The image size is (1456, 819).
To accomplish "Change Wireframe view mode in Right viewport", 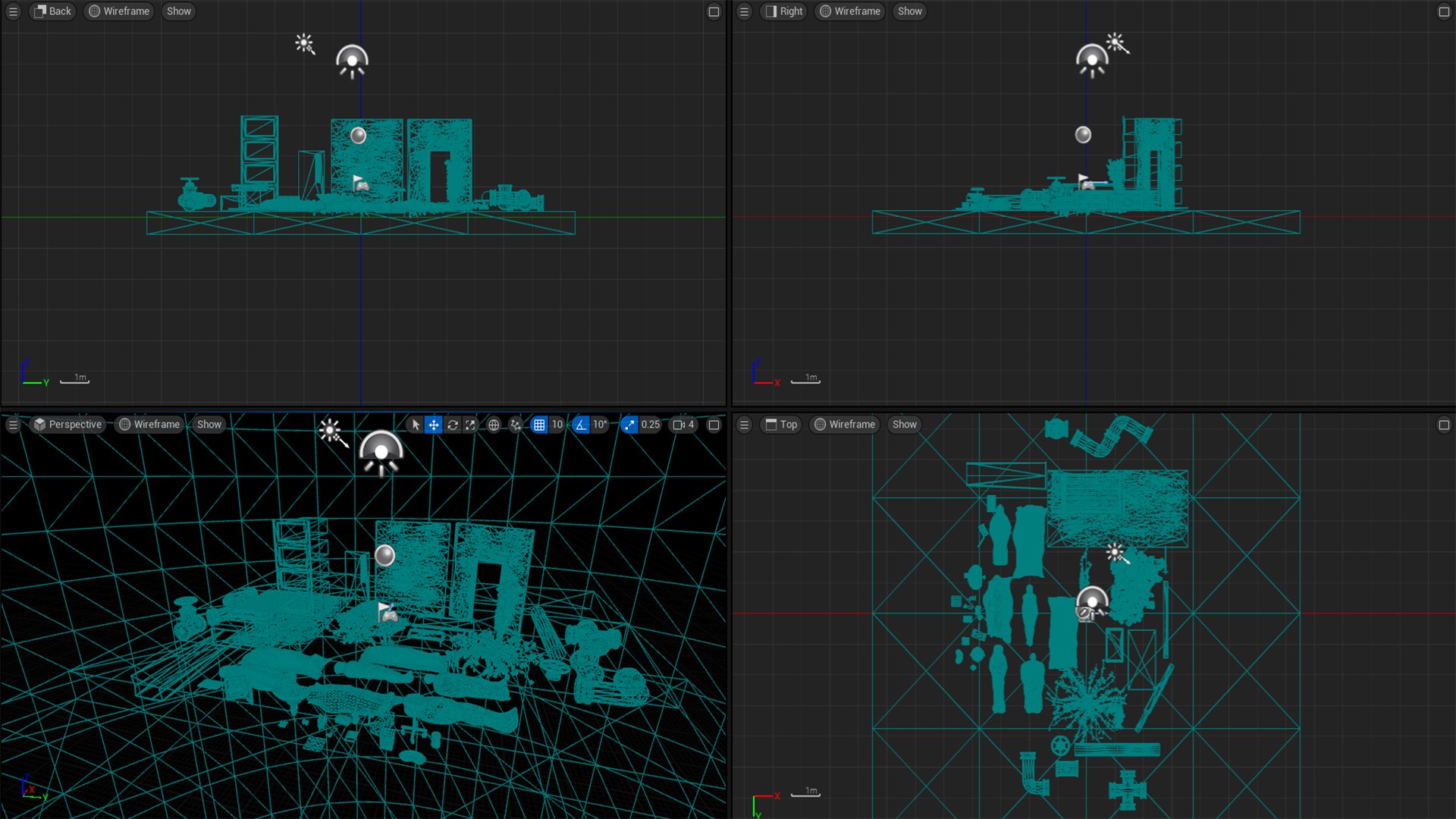I will (x=850, y=11).
